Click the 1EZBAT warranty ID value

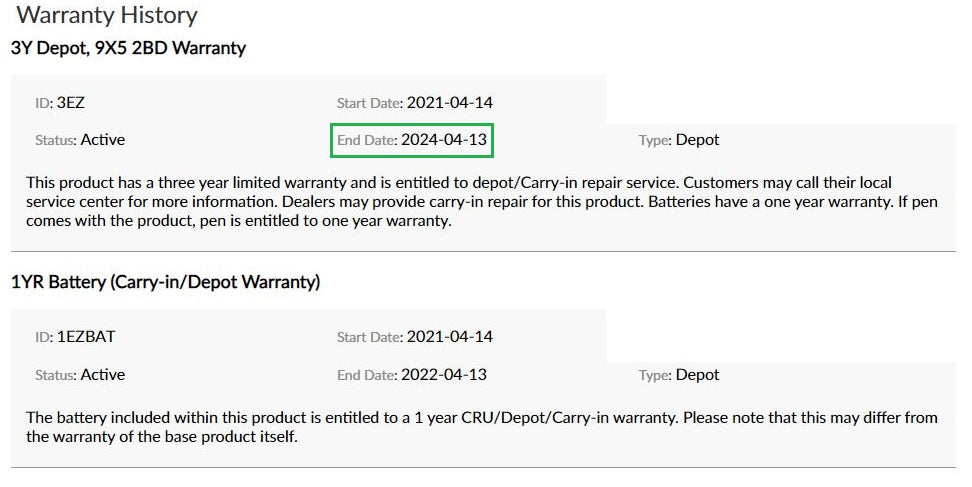(86, 337)
